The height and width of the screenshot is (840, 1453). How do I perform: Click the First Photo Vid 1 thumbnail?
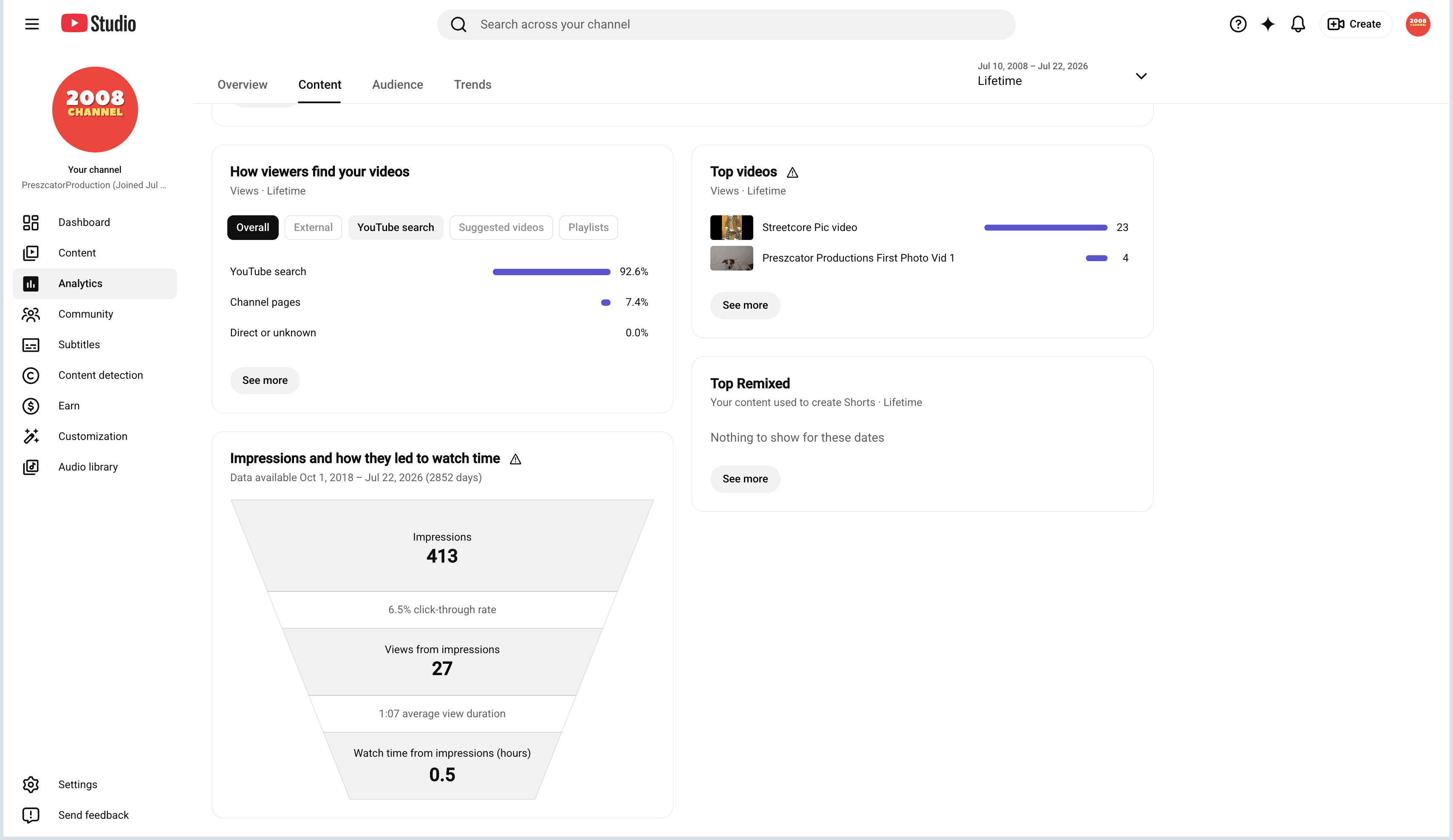(731, 258)
